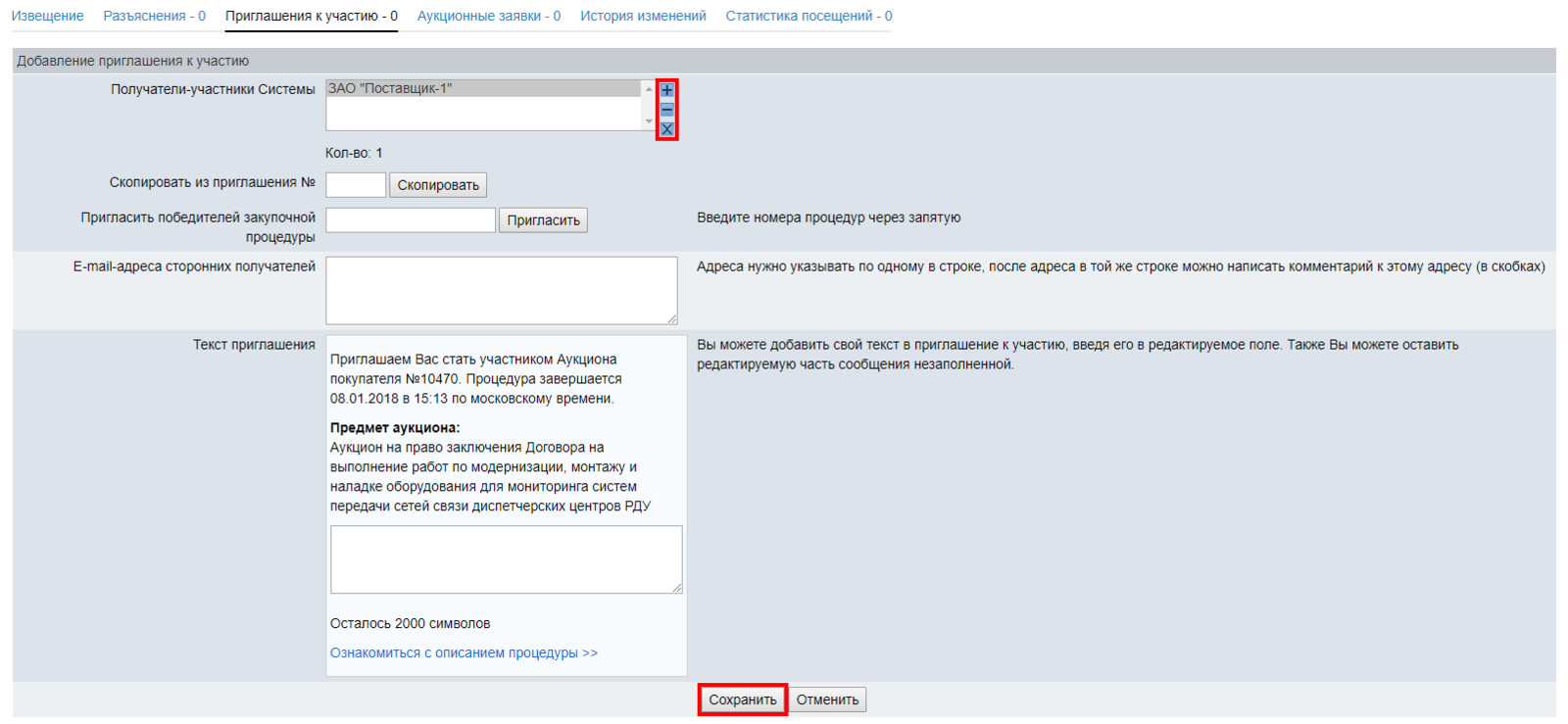Screen dimensions: 1568x724
Task: Open the История изменений tab
Action: [643, 16]
